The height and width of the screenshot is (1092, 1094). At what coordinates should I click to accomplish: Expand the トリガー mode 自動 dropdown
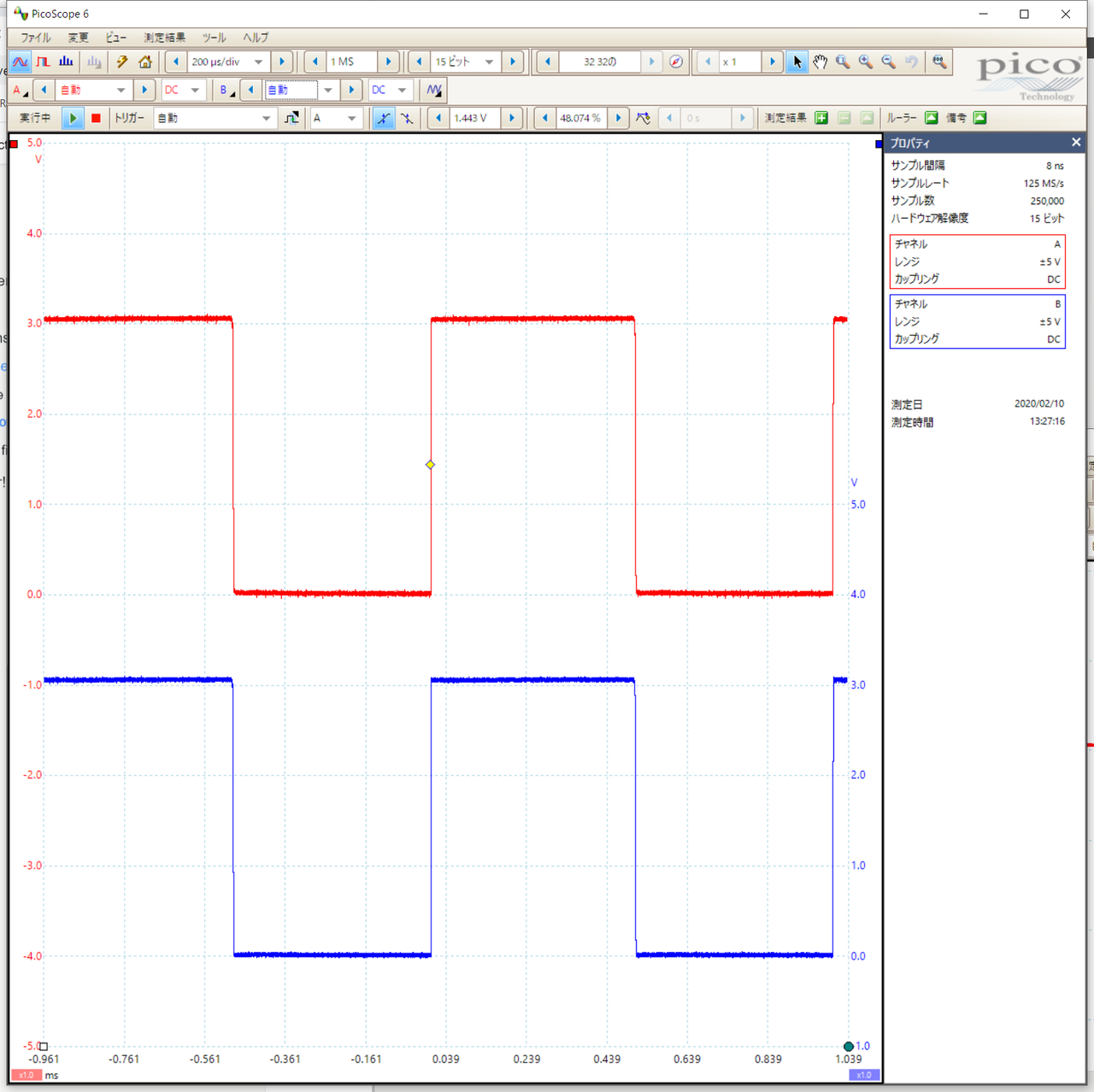point(266,118)
